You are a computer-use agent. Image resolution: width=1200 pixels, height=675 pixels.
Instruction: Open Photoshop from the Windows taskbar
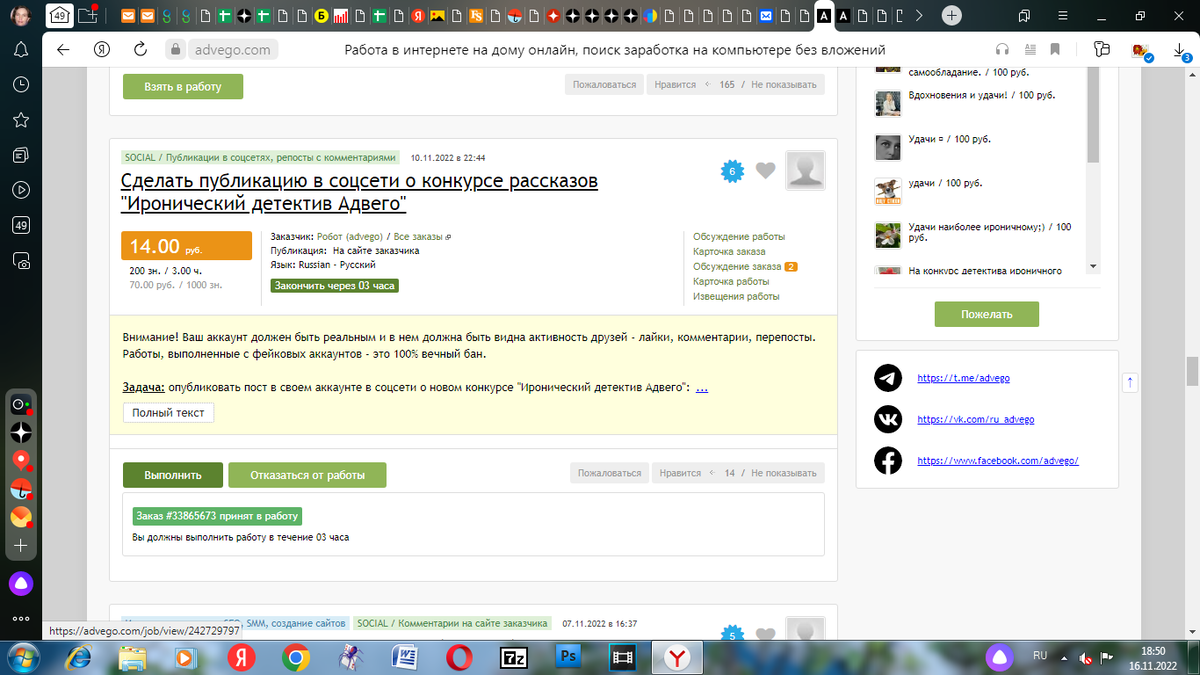[569, 657]
